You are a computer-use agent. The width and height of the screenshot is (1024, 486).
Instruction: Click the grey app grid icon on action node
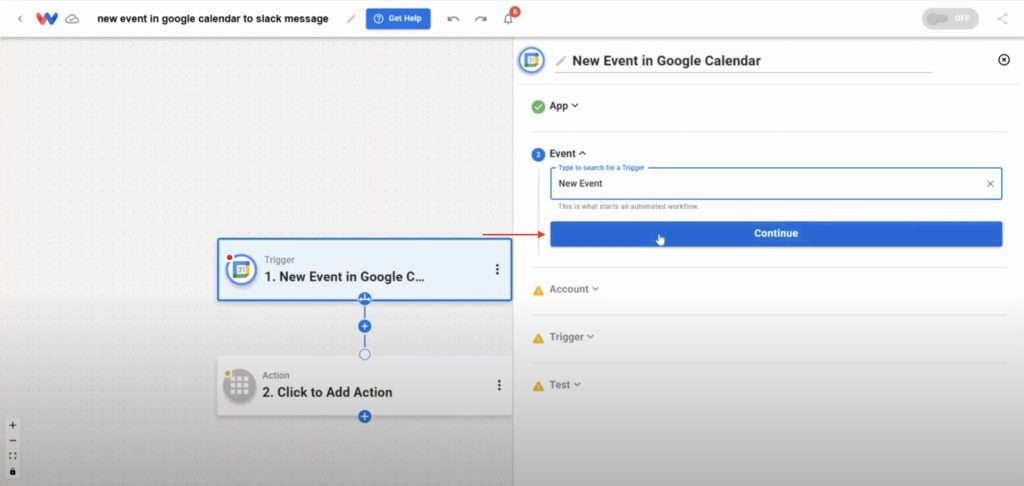pos(239,385)
